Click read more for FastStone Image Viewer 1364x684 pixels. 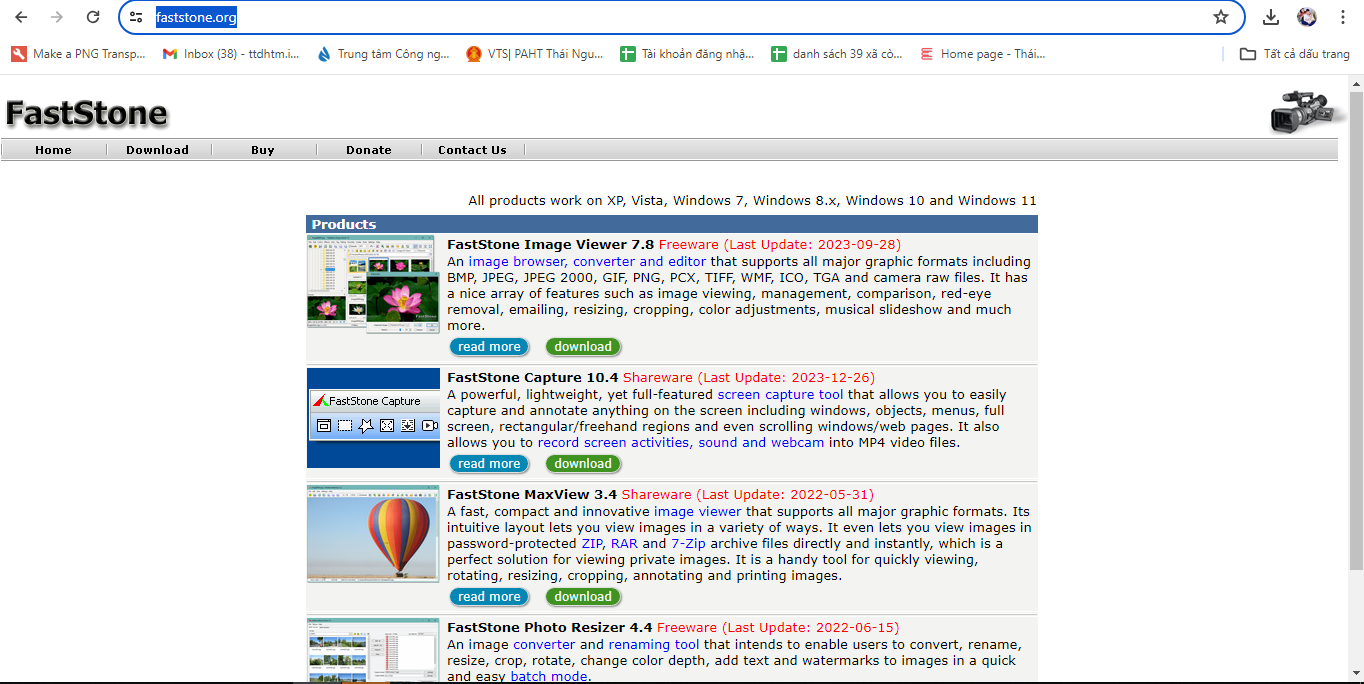click(489, 347)
